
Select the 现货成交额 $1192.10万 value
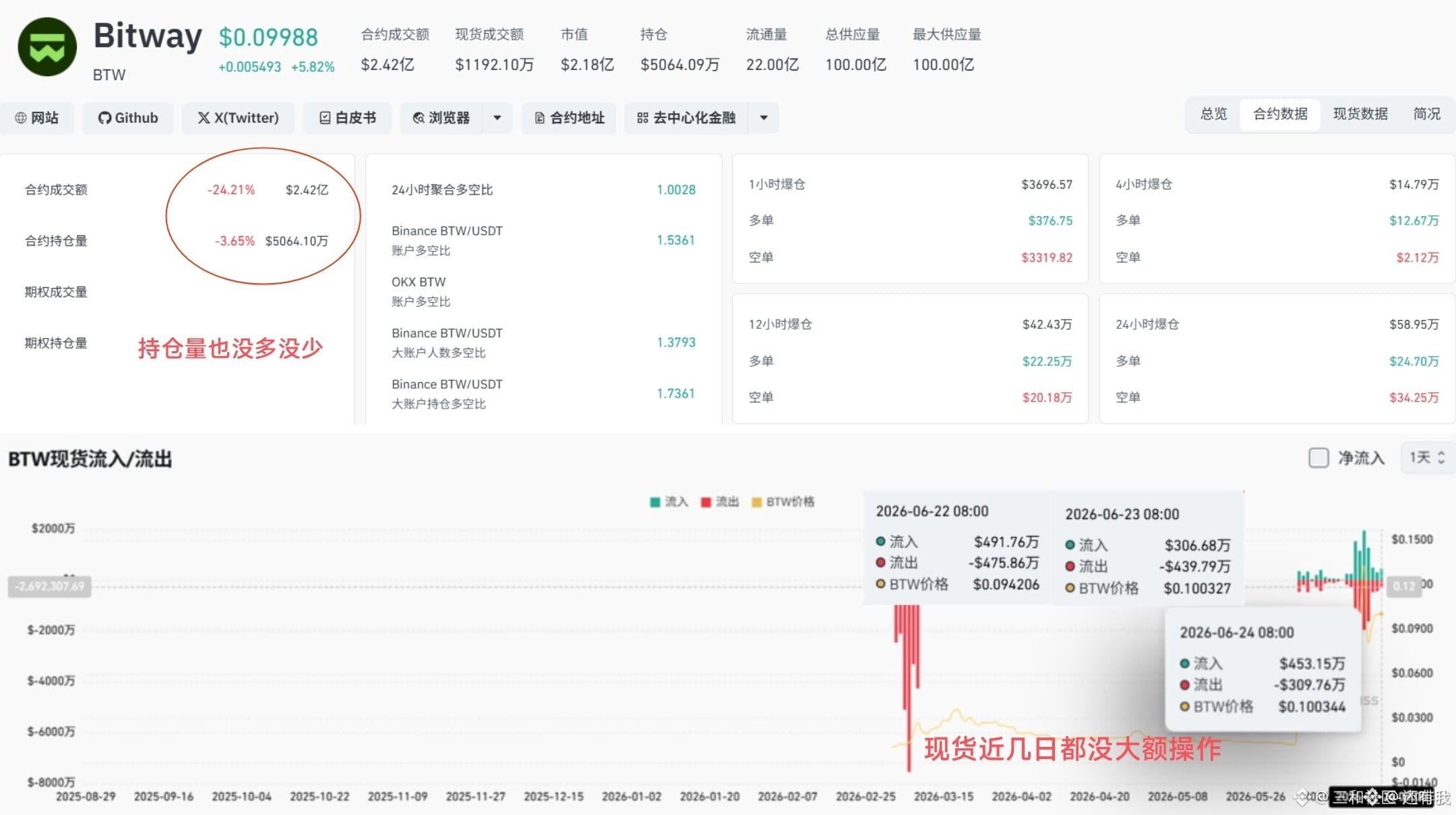(x=494, y=65)
